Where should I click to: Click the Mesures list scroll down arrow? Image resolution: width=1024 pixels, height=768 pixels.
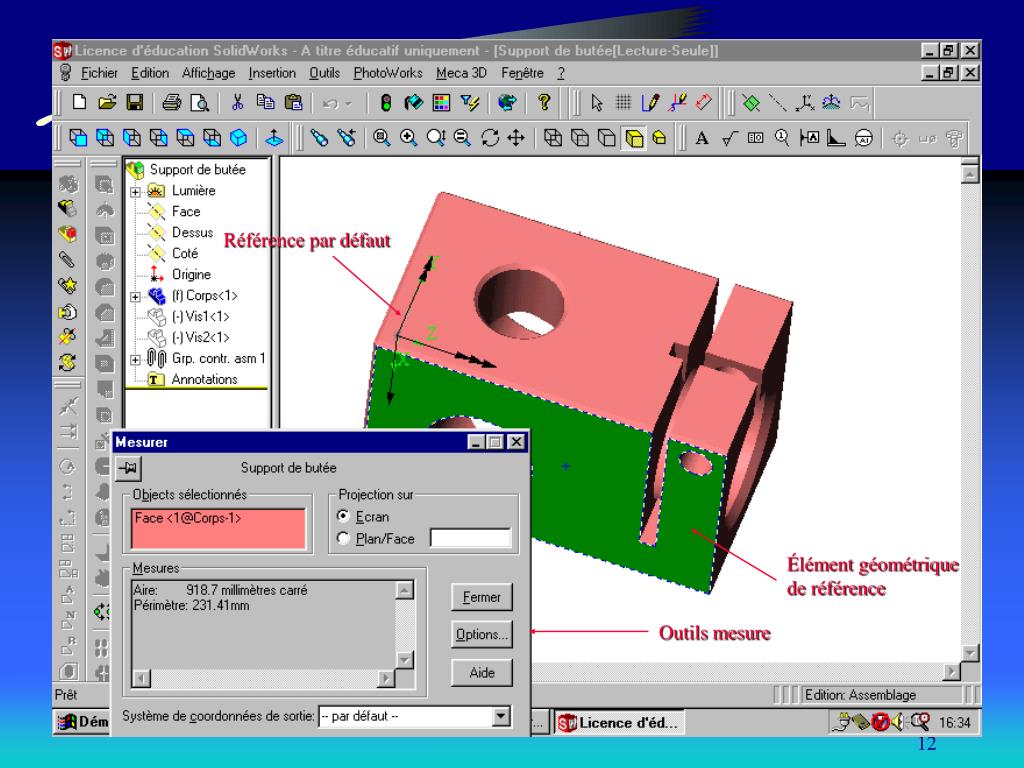[x=405, y=659]
